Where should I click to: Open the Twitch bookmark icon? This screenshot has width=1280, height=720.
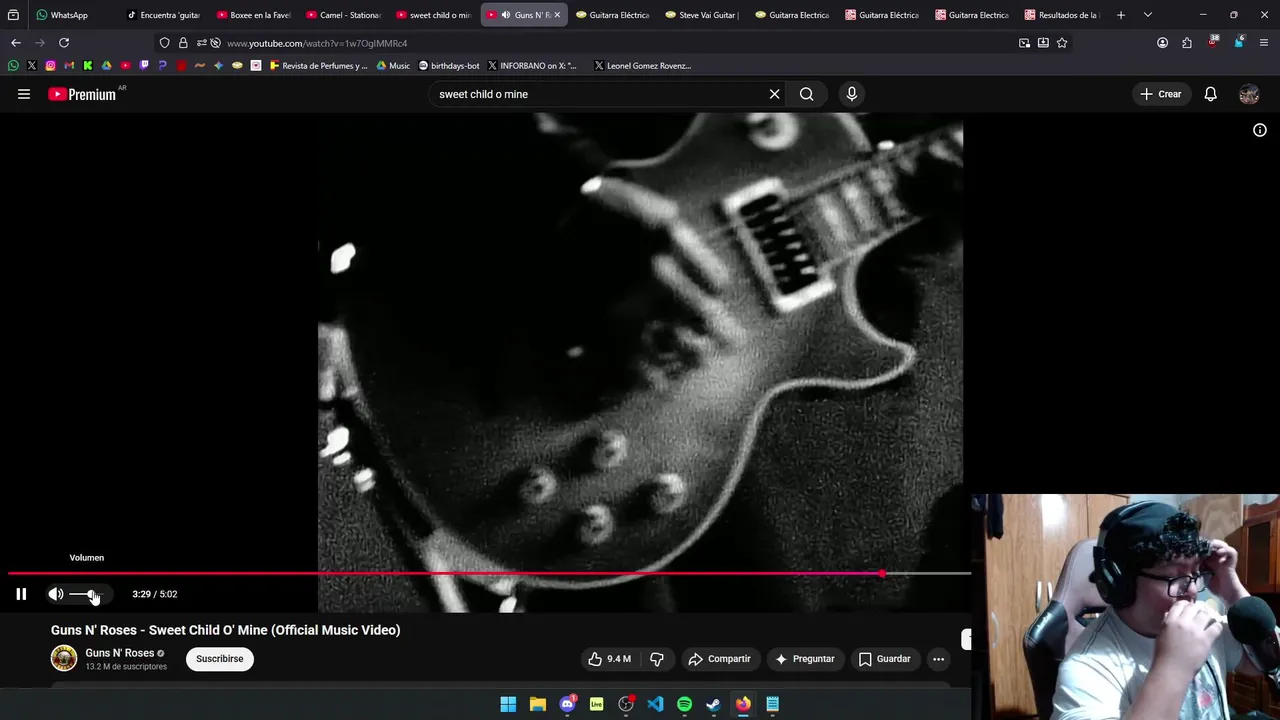point(144,66)
